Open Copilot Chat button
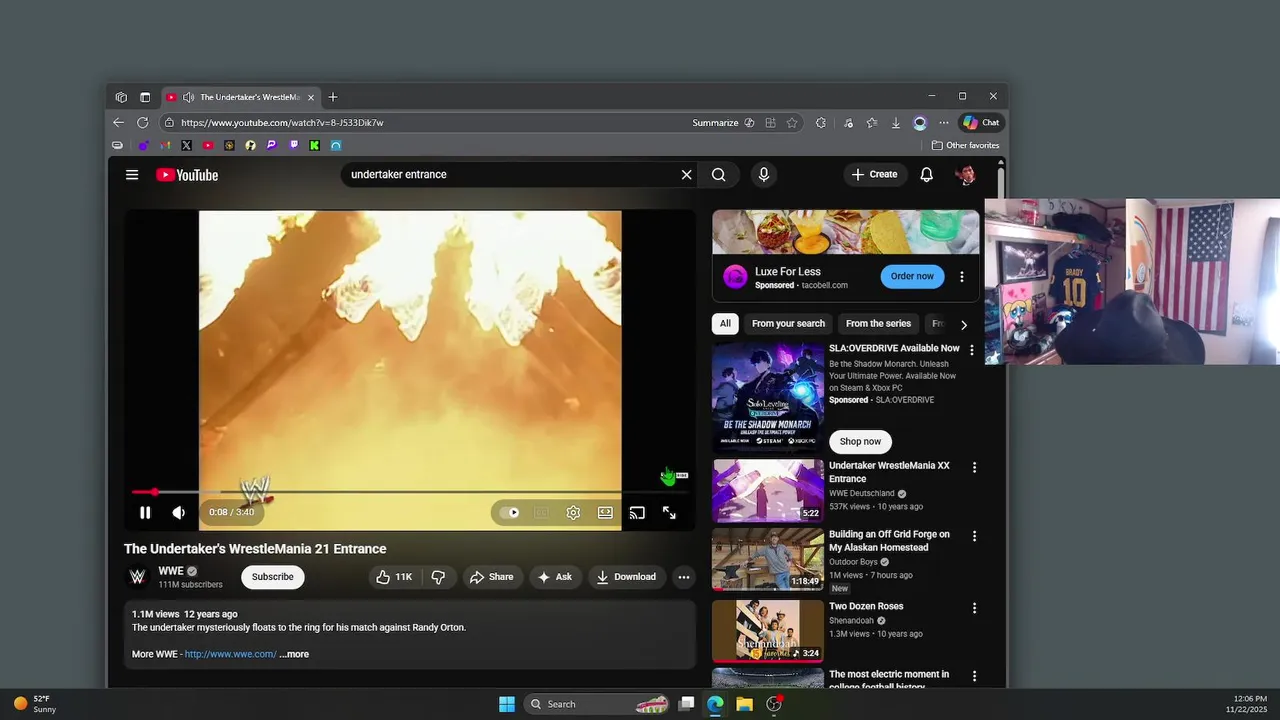 coord(981,123)
